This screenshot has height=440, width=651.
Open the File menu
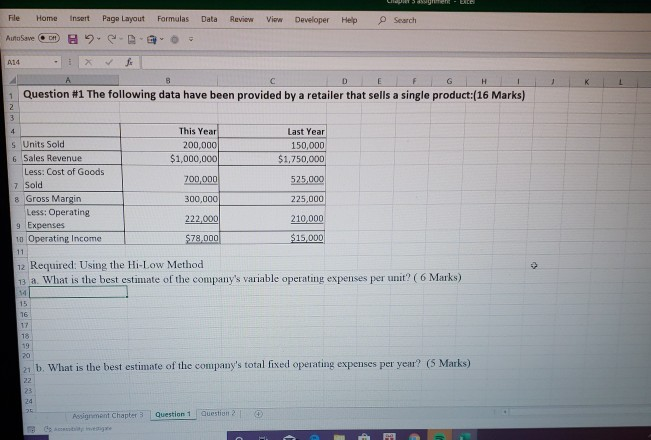pyautogui.click(x=14, y=18)
